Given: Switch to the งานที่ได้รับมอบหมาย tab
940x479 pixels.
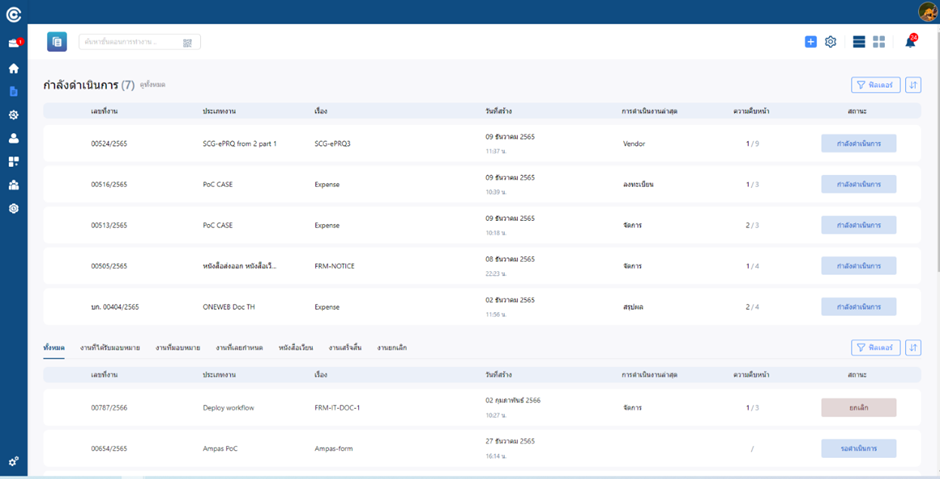Looking at the screenshot, I should pos(110,347).
